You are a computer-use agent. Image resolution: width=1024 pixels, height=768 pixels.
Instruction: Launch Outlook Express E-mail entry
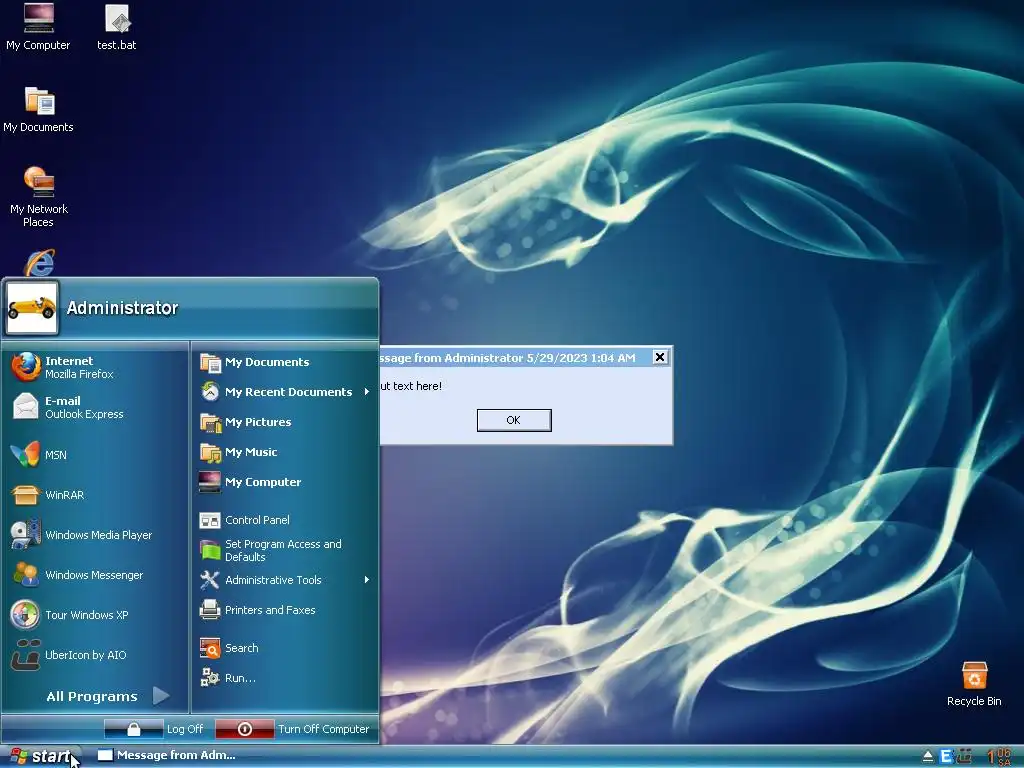click(x=96, y=407)
